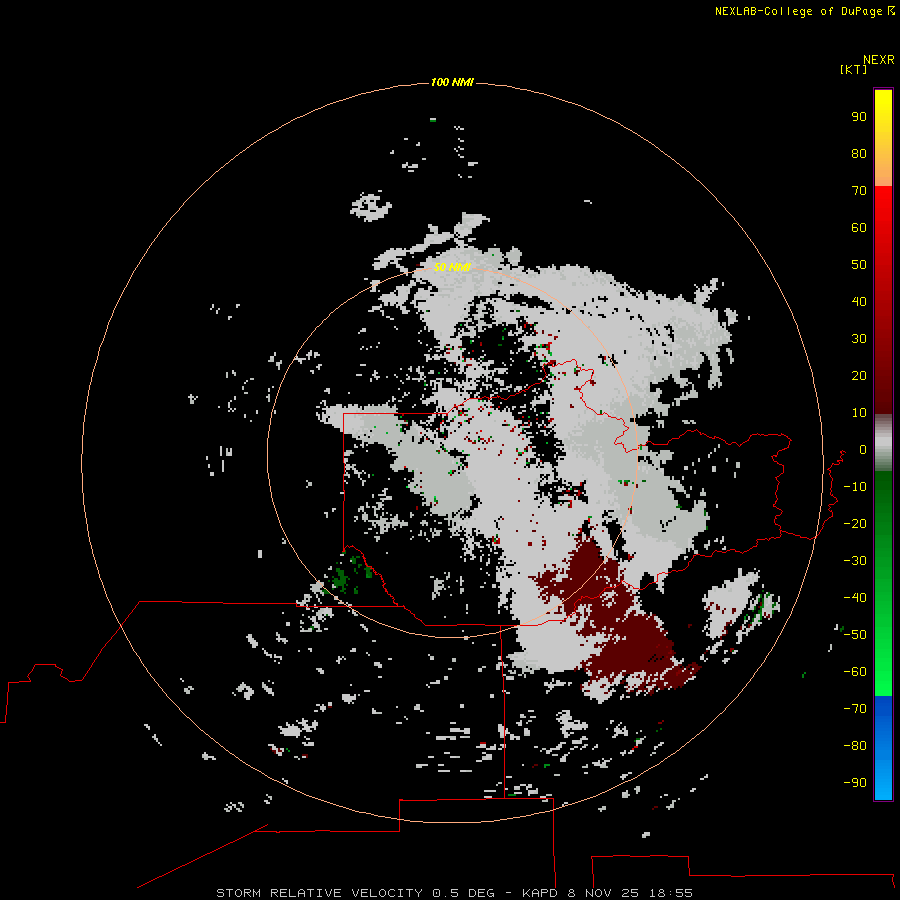Click the -50 knot label on the scale
900x900 pixels.
pos(855,635)
